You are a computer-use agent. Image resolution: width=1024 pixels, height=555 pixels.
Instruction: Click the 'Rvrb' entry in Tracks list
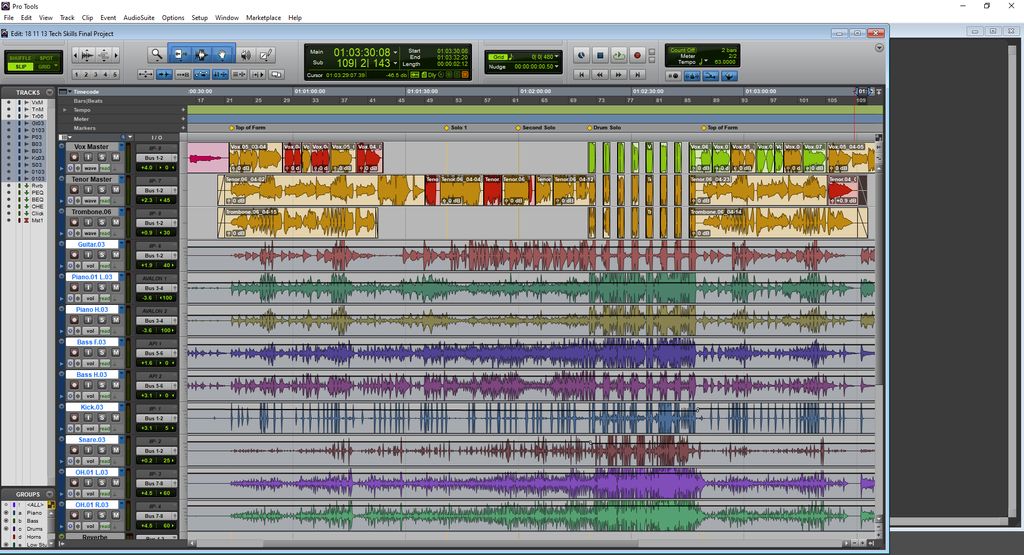pyautogui.click(x=37, y=186)
